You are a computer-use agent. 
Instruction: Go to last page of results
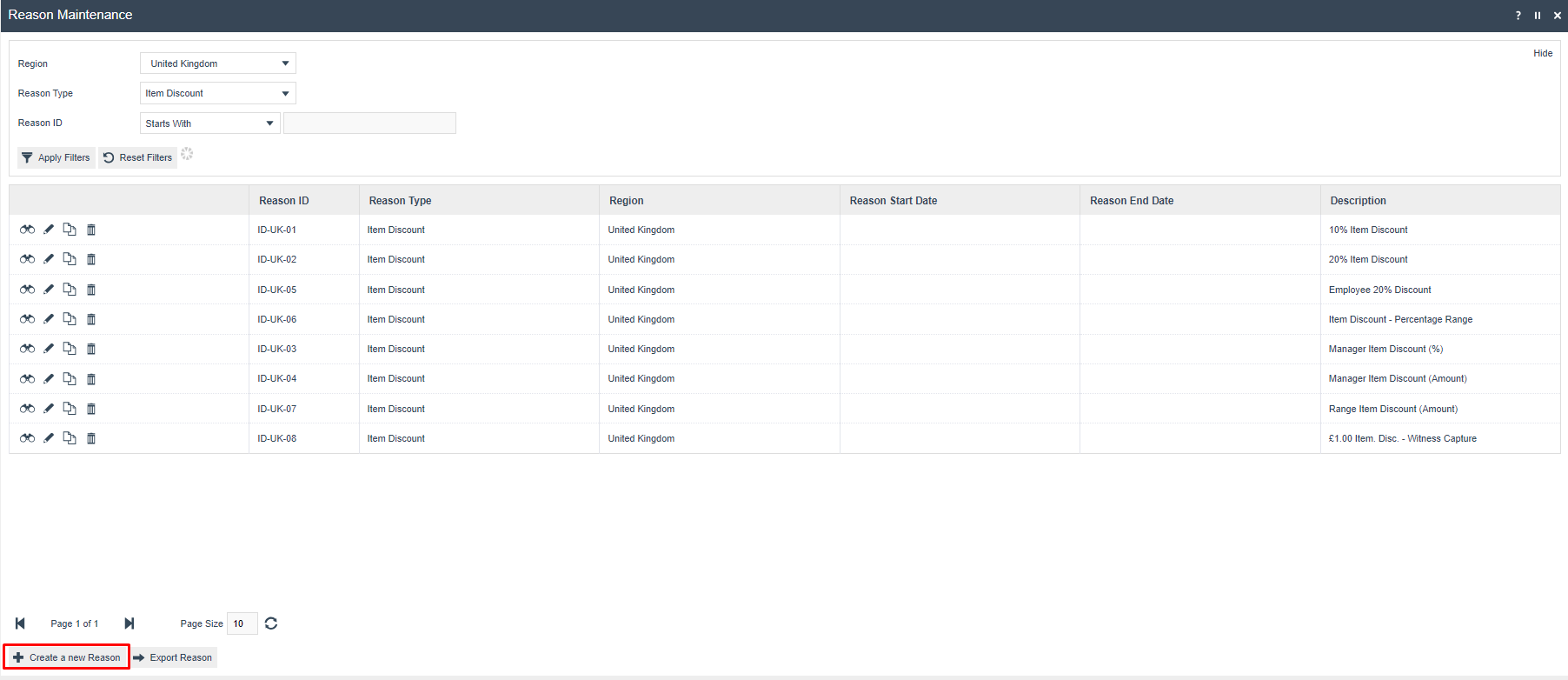[130, 623]
